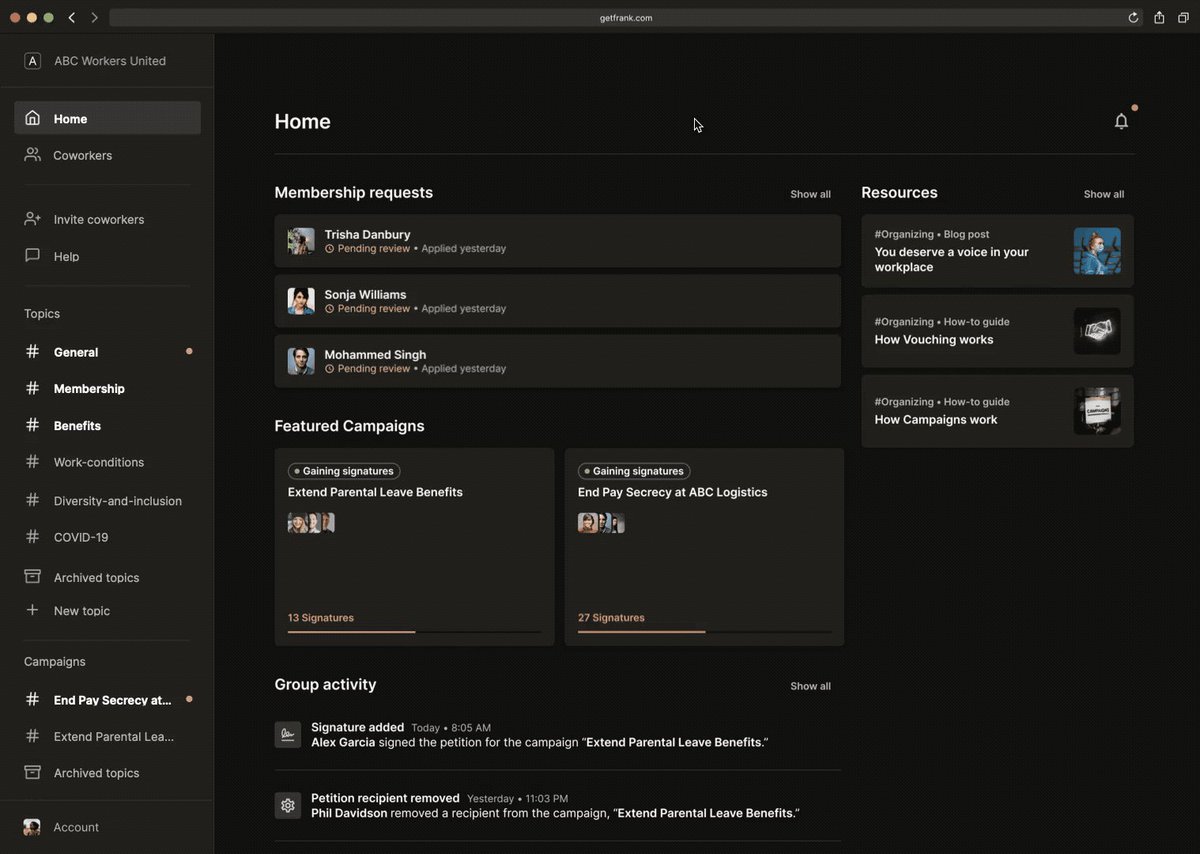Click the gear icon beside Petition recipient removed
This screenshot has height=854, width=1200.
(x=288, y=805)
